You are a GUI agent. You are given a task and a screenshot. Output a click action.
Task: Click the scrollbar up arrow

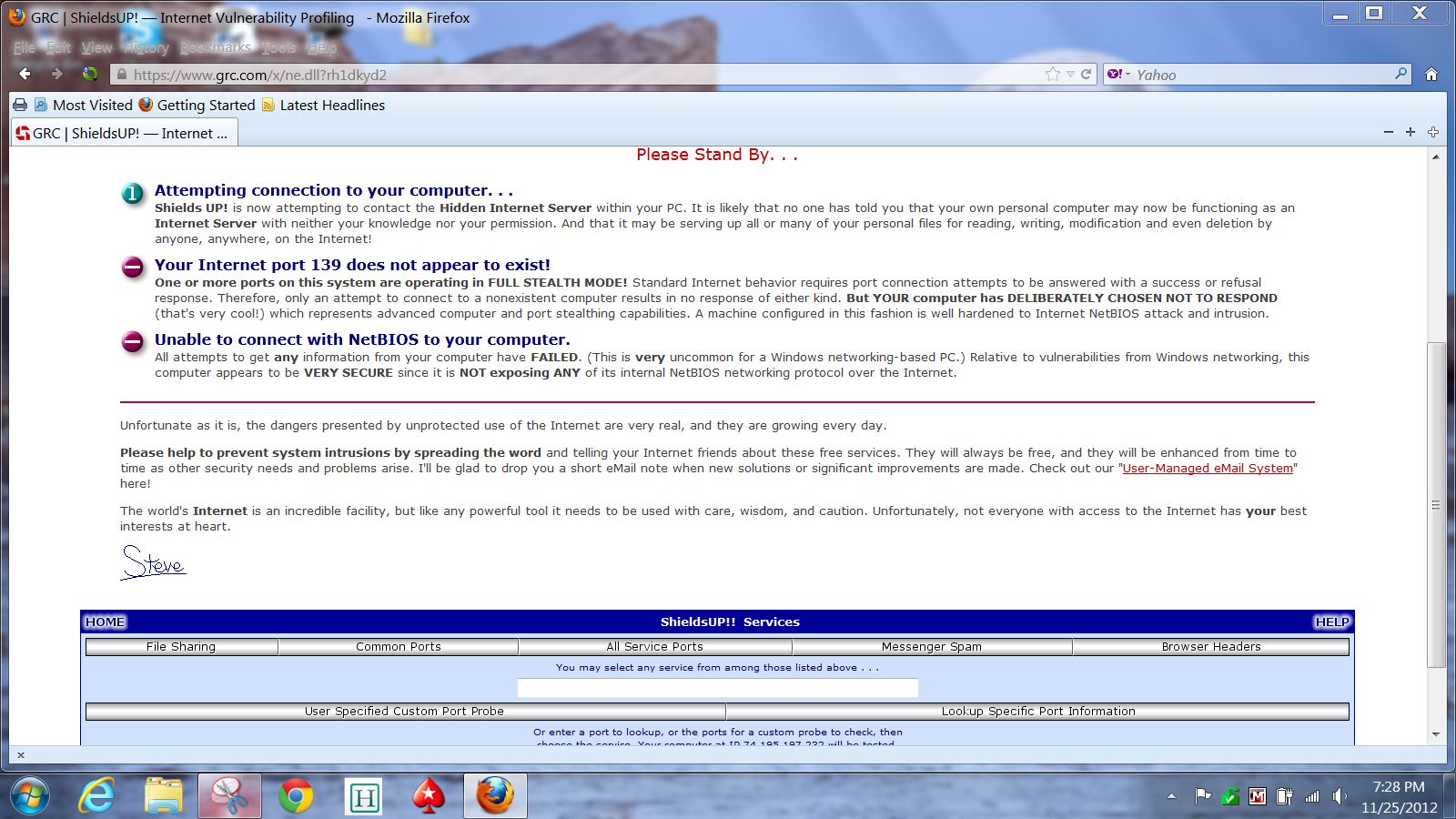pyautogui.click(x=1436, y=157)
